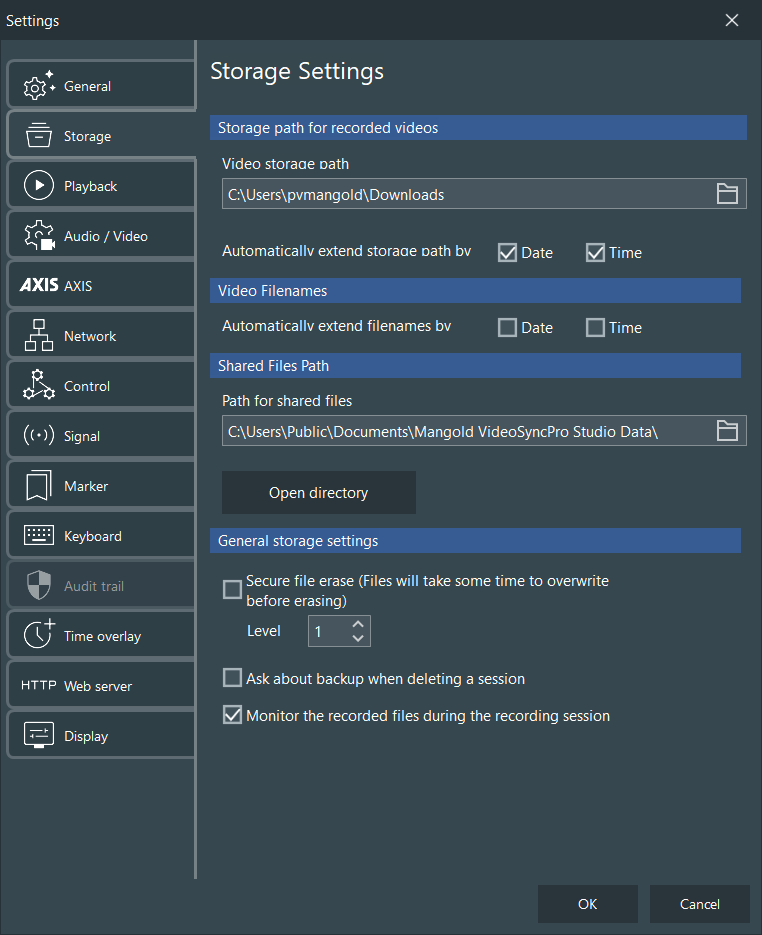Browse folder for shared files path
Image resolution: width=762 pixels, height=935 pixels.
[x=727, y=431]
